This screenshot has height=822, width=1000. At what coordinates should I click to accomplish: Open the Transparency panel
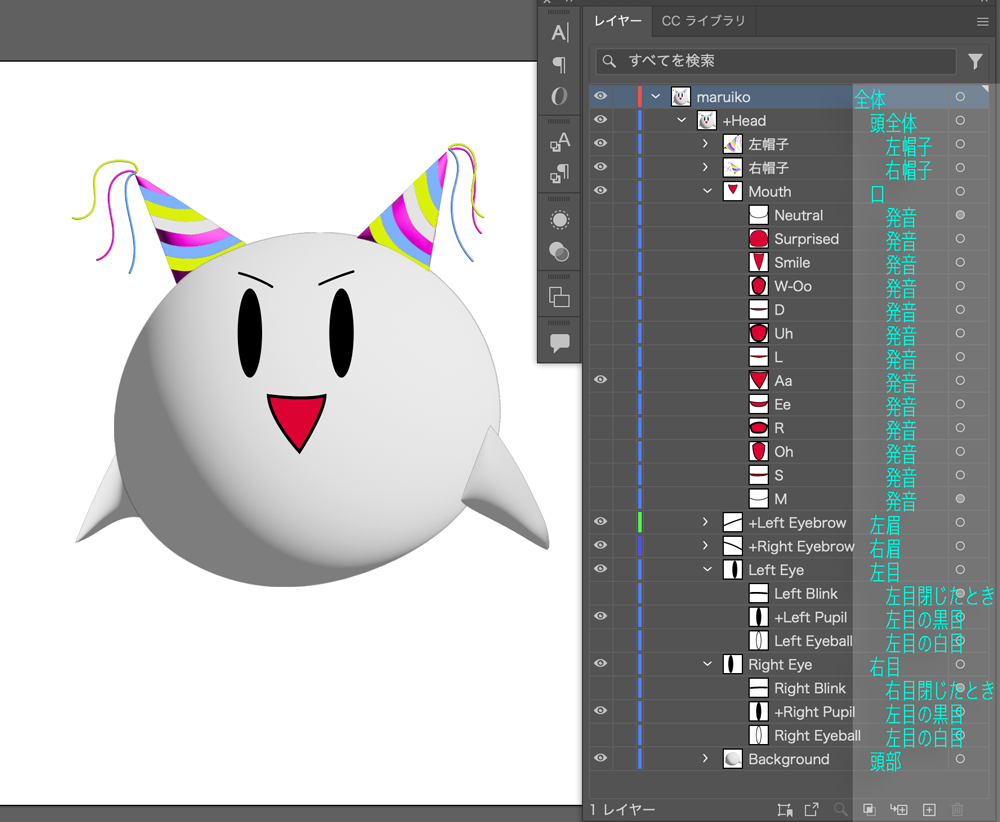point(559,252)
